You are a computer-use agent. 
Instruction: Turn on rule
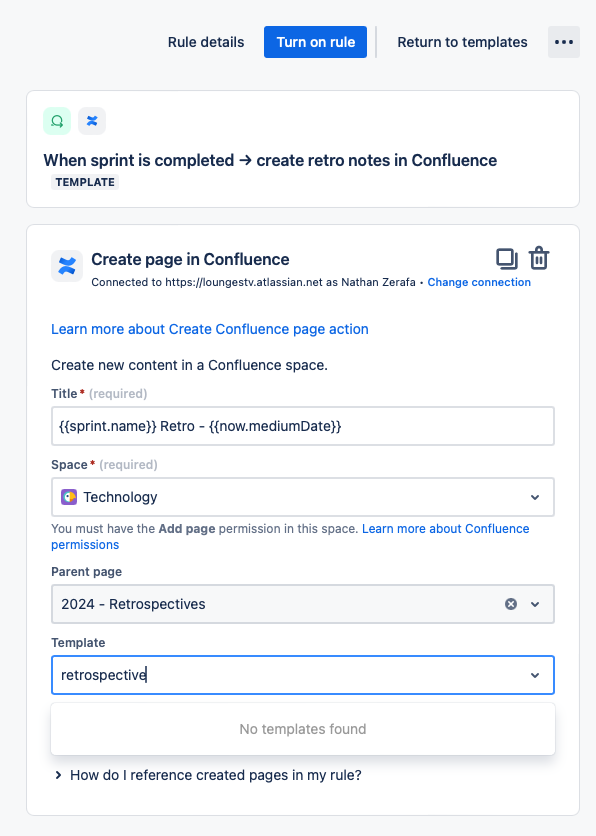pyautogui.click(x=316, y=42)
